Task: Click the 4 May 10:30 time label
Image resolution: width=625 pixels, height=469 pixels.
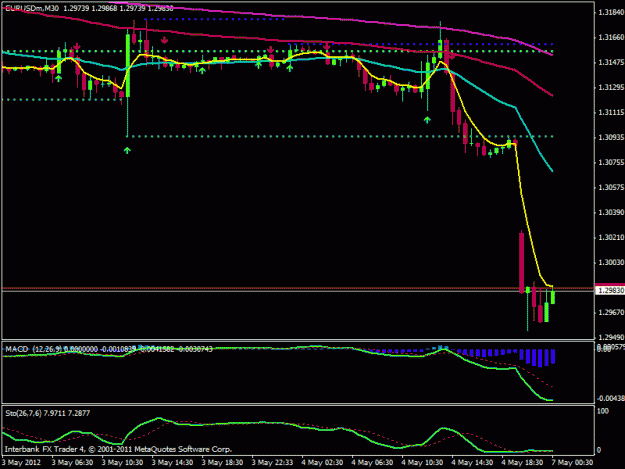Action: tap(422, 463)
